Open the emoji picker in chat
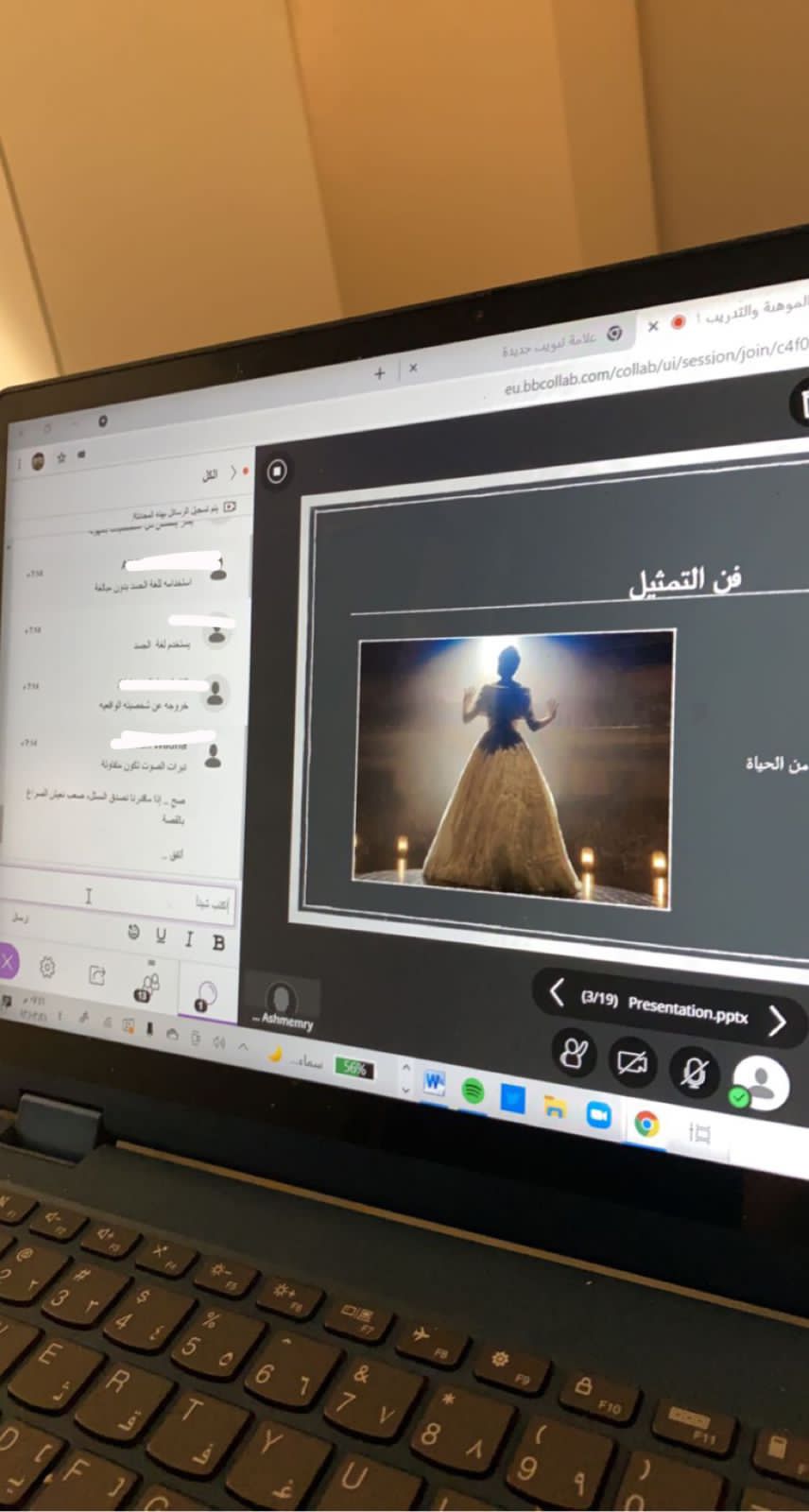809x1512 pixels. (133, 933)
